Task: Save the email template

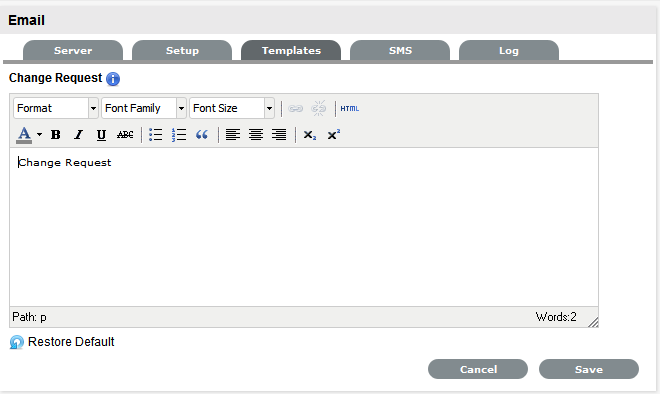Action: click(589, 369)
